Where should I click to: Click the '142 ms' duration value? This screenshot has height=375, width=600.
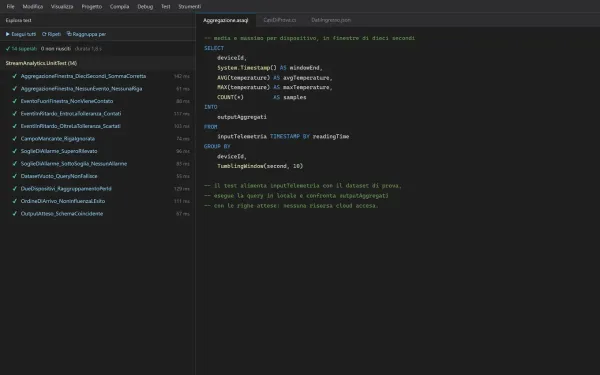(182, 77)
